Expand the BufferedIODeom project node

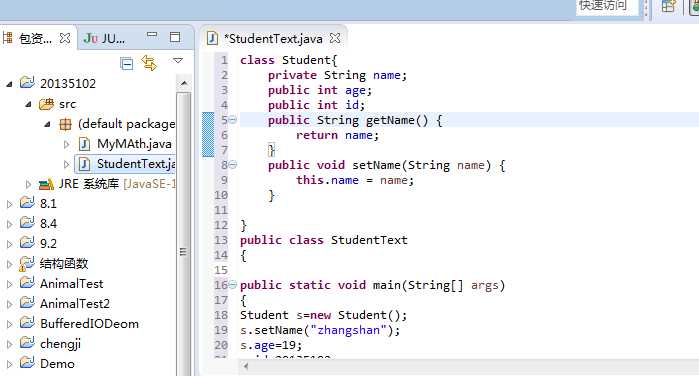9,324
